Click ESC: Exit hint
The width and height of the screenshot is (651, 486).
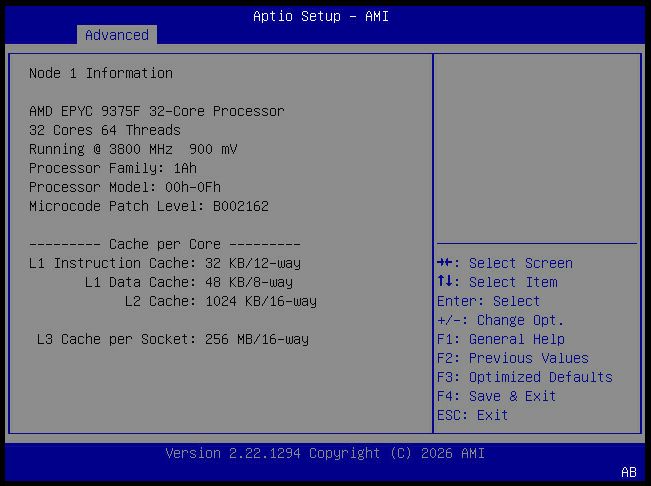[472, 415]
